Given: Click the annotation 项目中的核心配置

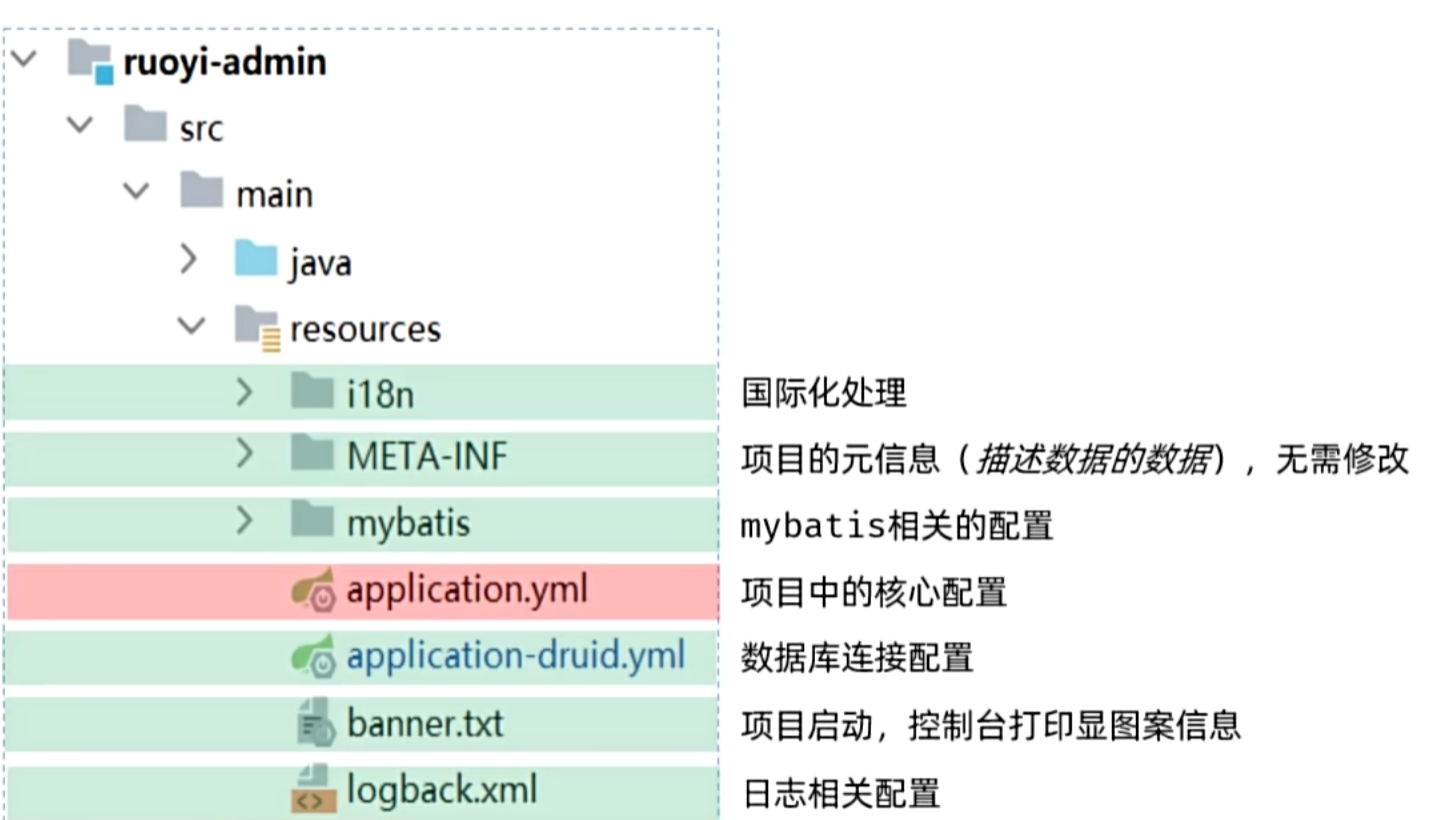Looking at the screenshot, I should [874, 592].
